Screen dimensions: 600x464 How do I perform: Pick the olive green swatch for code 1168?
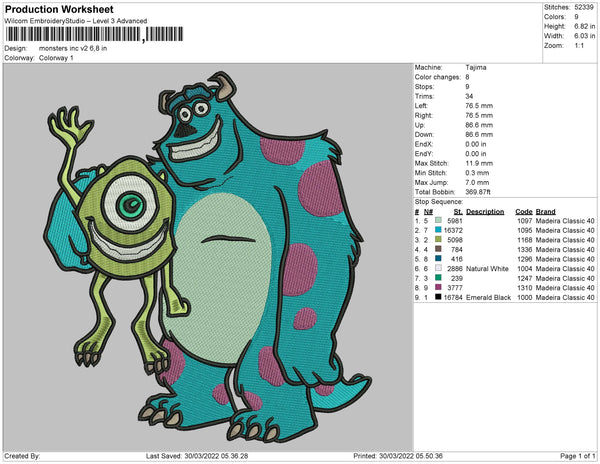[x=438, y=239]
